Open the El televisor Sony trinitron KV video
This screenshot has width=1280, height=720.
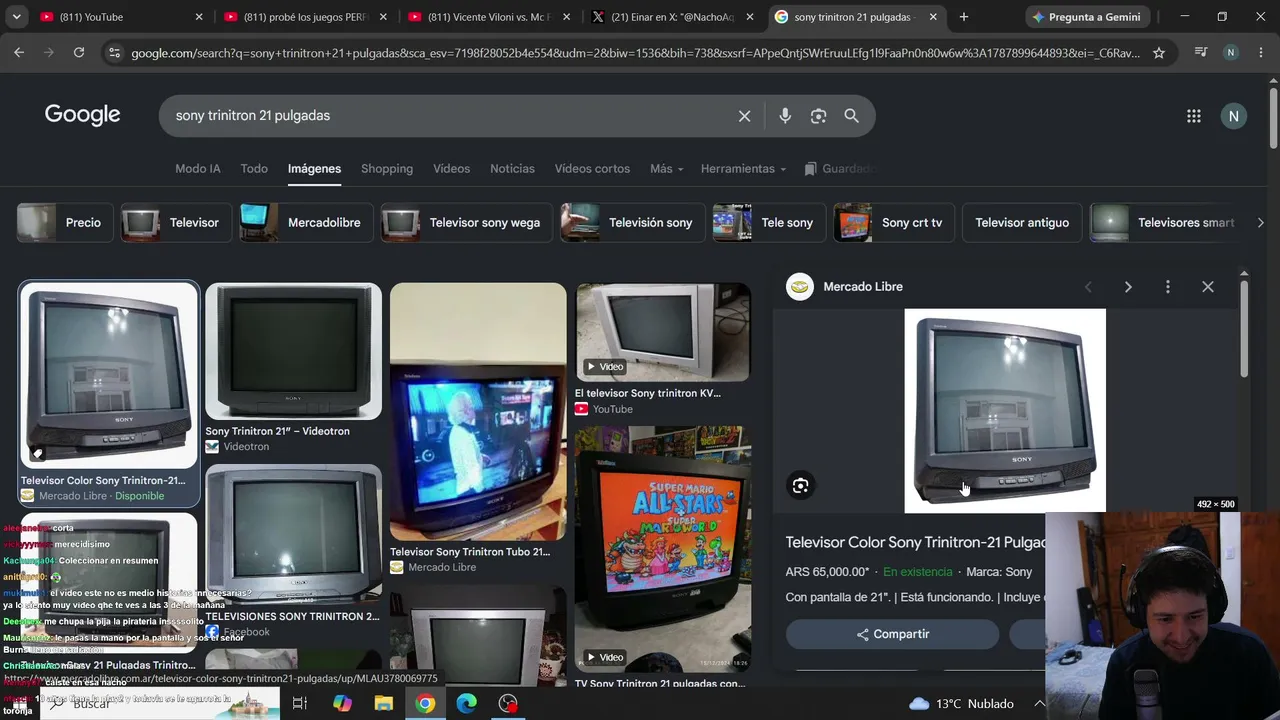pyautogui.click(x=663, y=333)
